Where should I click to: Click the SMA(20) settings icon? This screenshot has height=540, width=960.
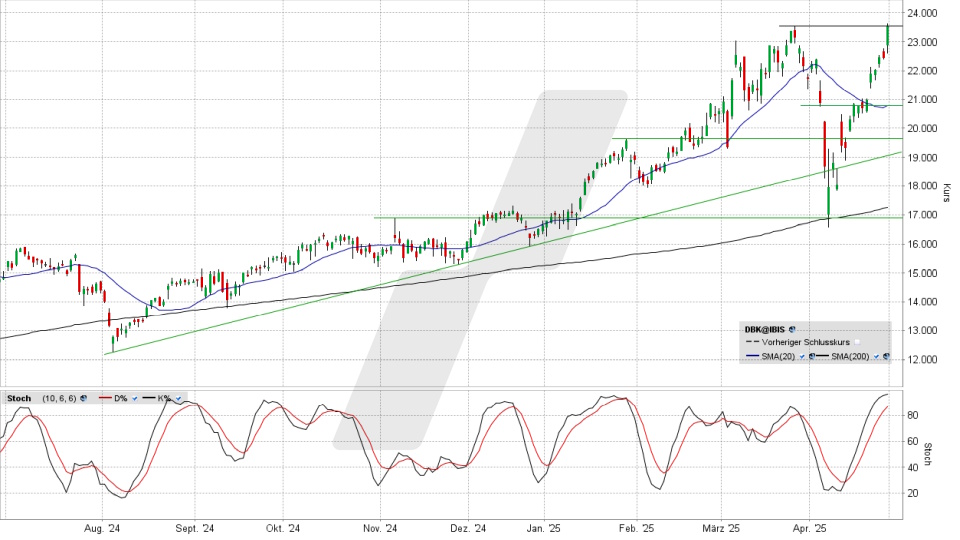tap(811, 356)
